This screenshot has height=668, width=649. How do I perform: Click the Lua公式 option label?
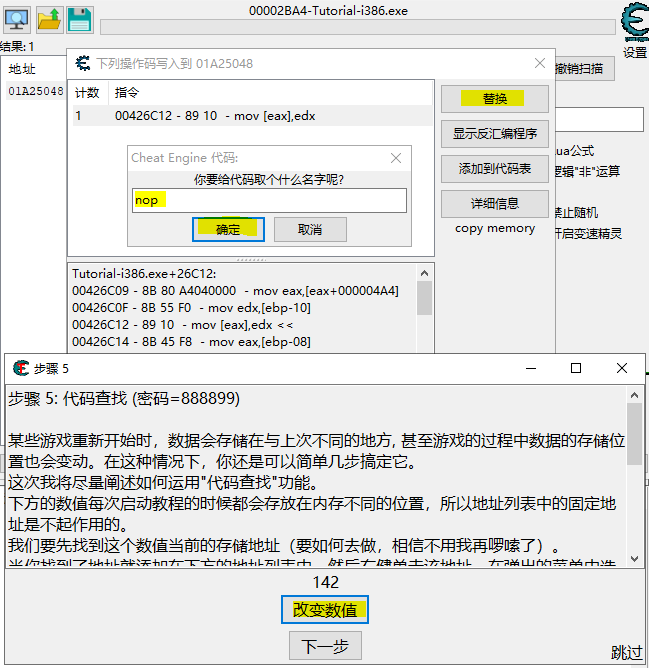574,151
